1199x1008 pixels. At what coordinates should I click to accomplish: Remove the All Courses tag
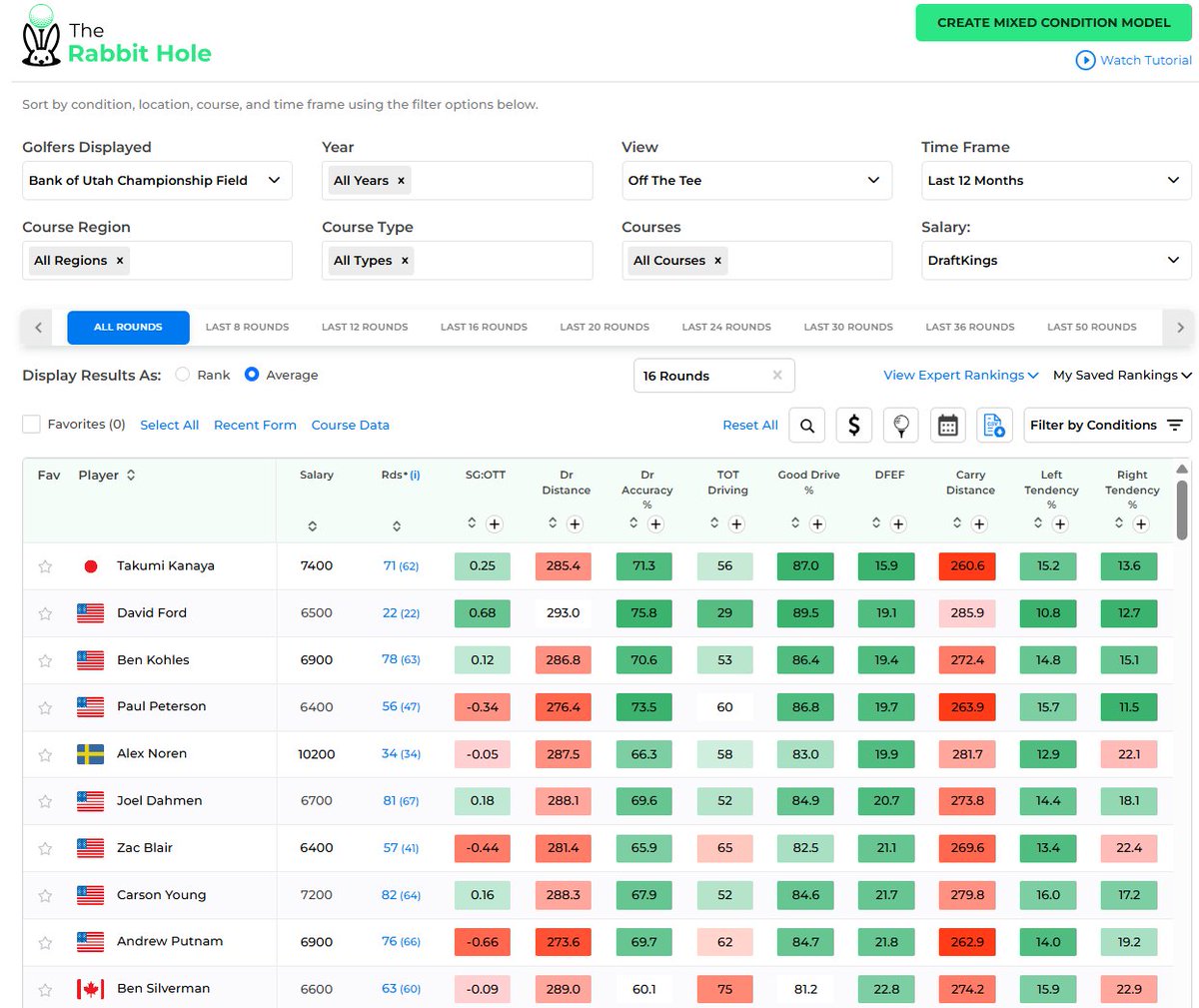(718, 261)
